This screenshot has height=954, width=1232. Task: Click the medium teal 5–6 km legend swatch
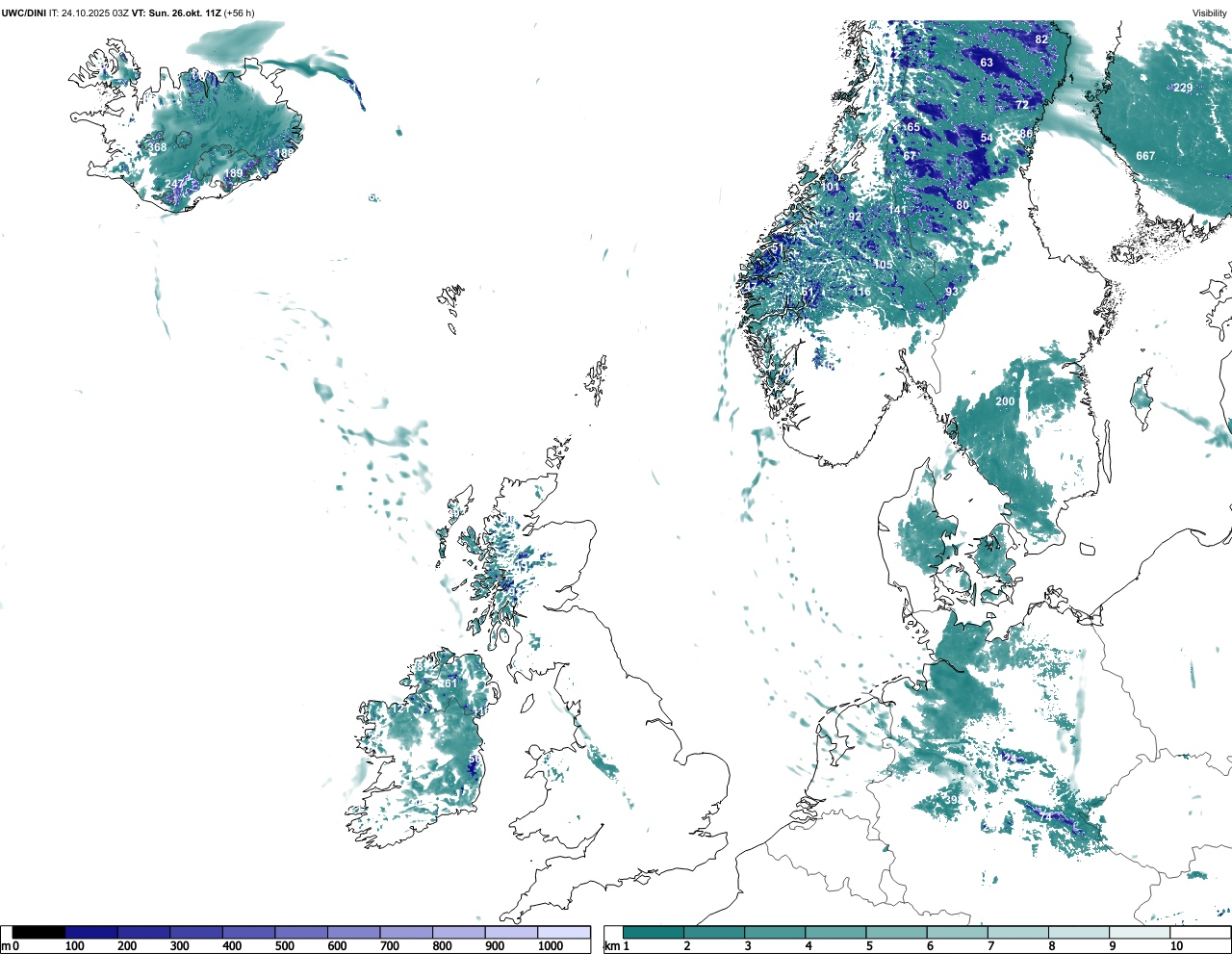[897, 932]
